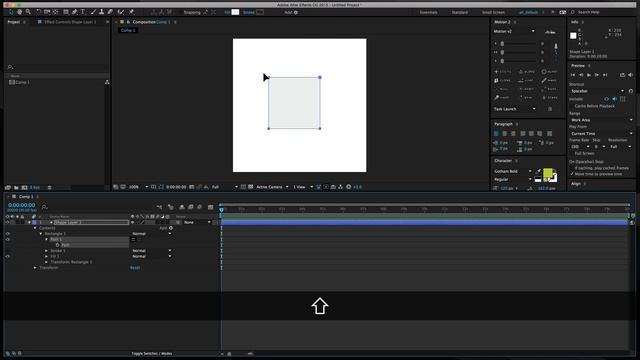Image resolution: width=640 pixels, height=360 pixels.
Task: Switch to the Project panel tab
Action: (x=14, y=22)
